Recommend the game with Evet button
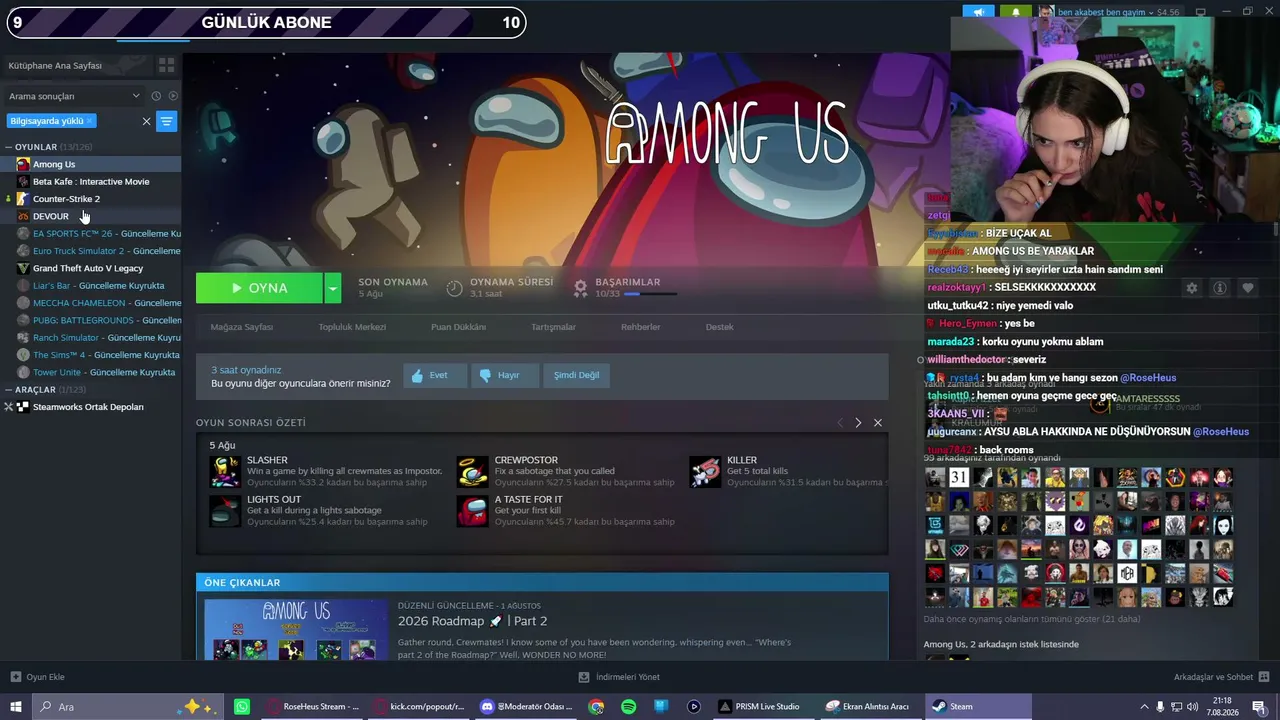Viewport: 1280px width, 720px height. click(435, 375)
